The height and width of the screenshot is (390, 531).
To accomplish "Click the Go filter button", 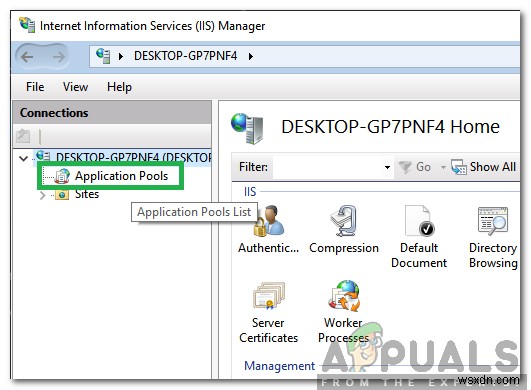I will [415, 167].
